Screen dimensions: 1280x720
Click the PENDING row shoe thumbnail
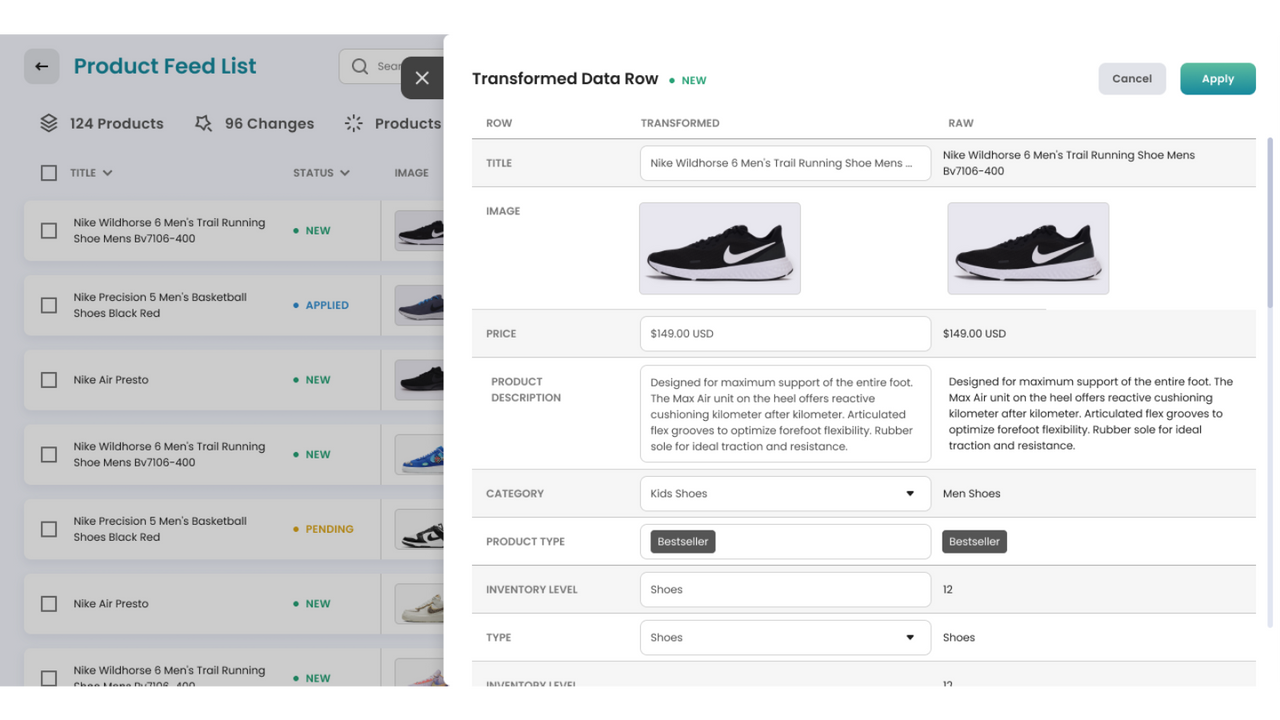pyautogui.click(x=419, y=529)
